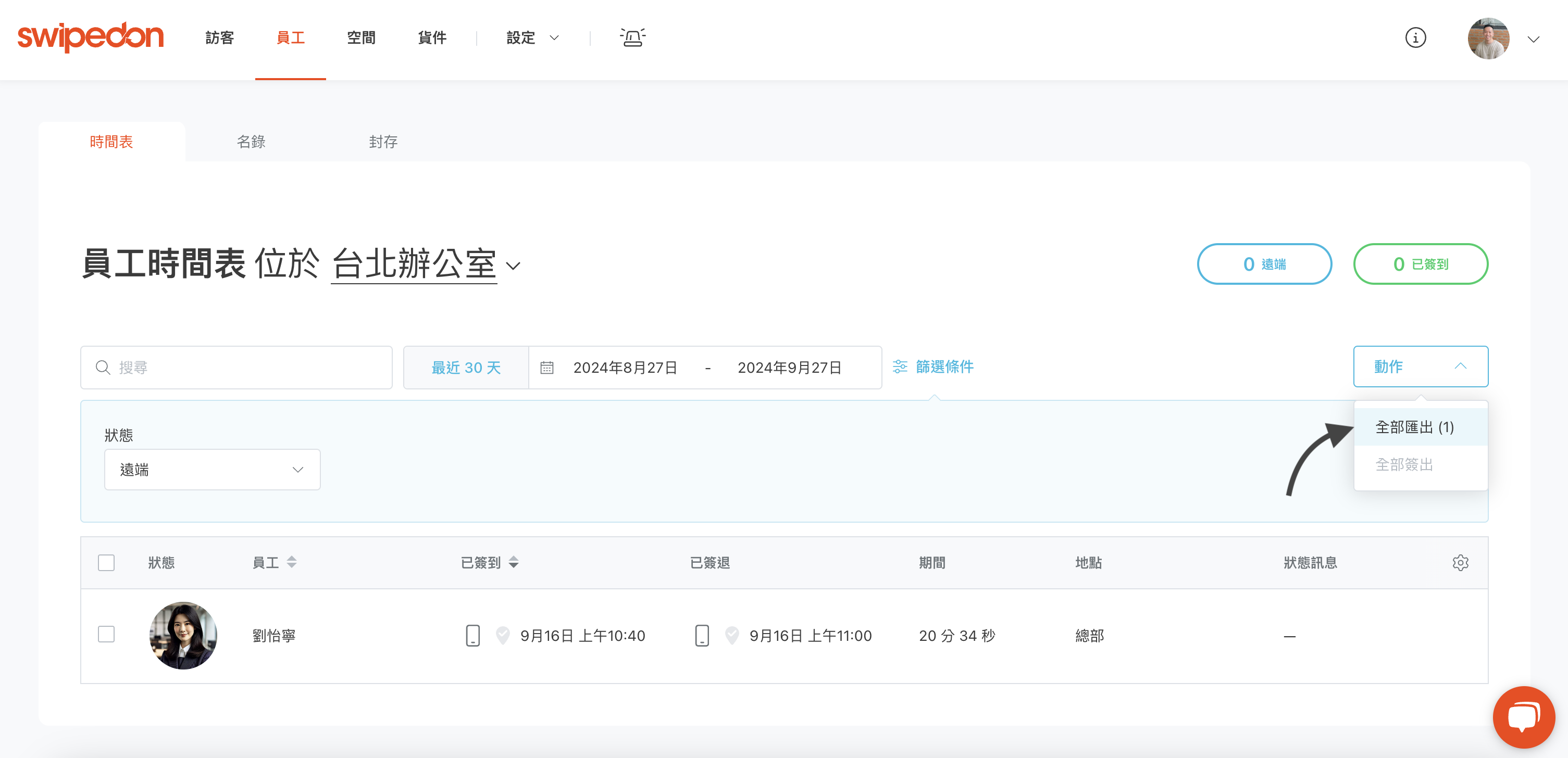Tick the select-all header checkbox

[x=106, y=563]
